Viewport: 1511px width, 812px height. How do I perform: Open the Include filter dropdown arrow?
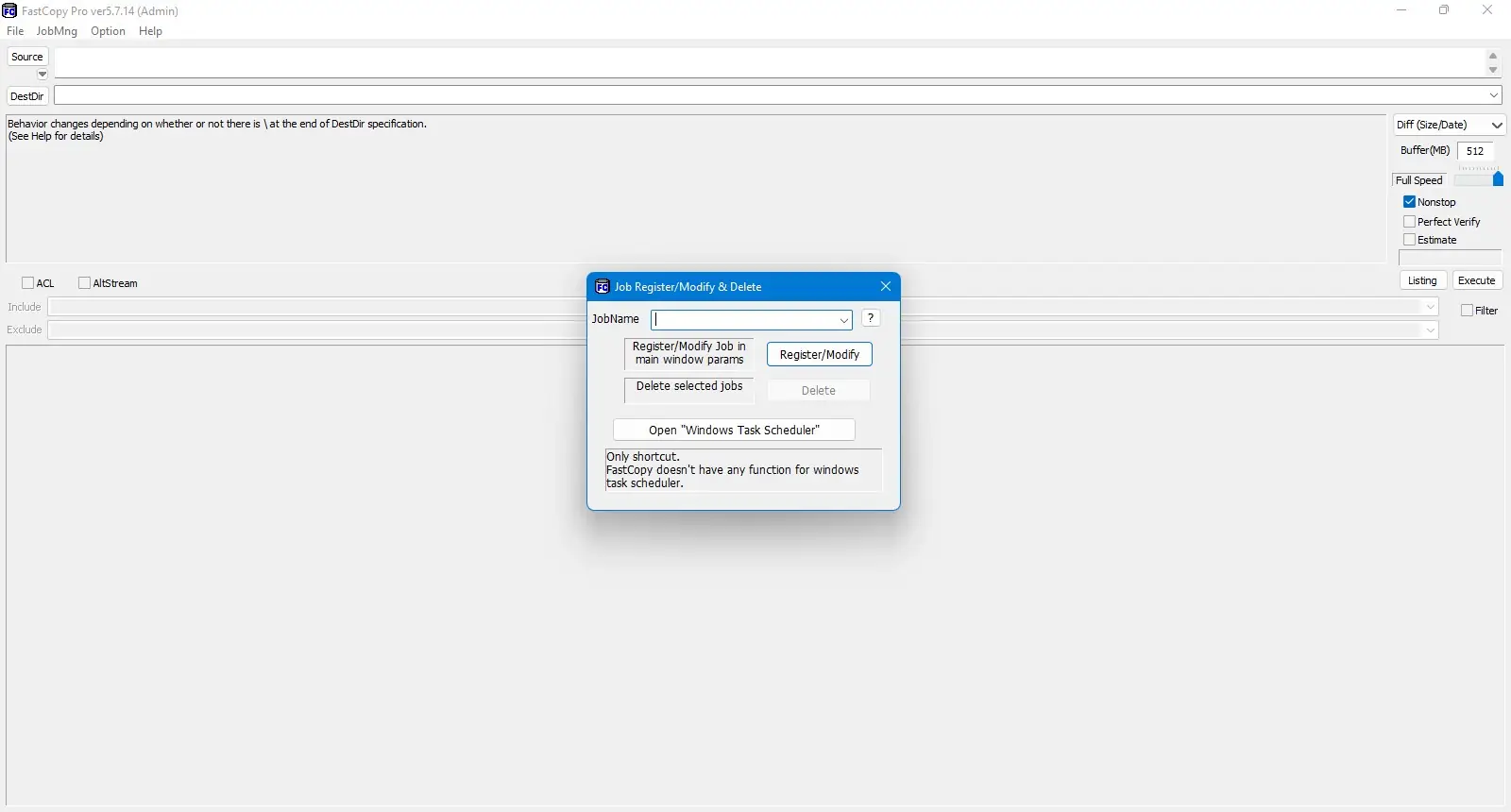pyautogui.click(x=1430, y=307)
